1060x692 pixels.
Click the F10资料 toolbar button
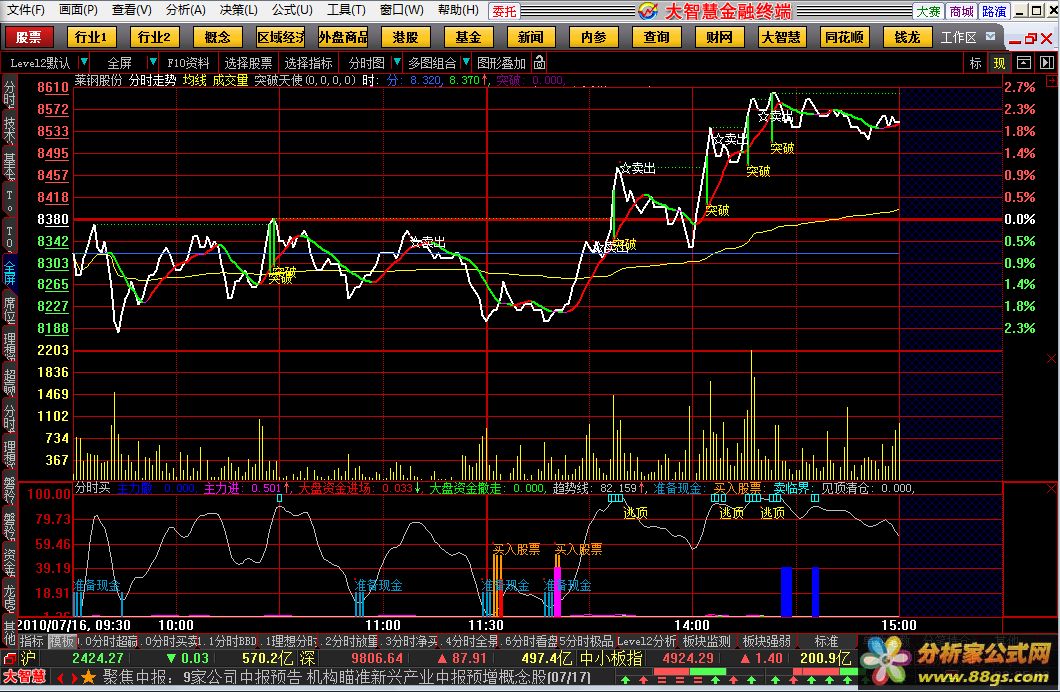point(188,63)
